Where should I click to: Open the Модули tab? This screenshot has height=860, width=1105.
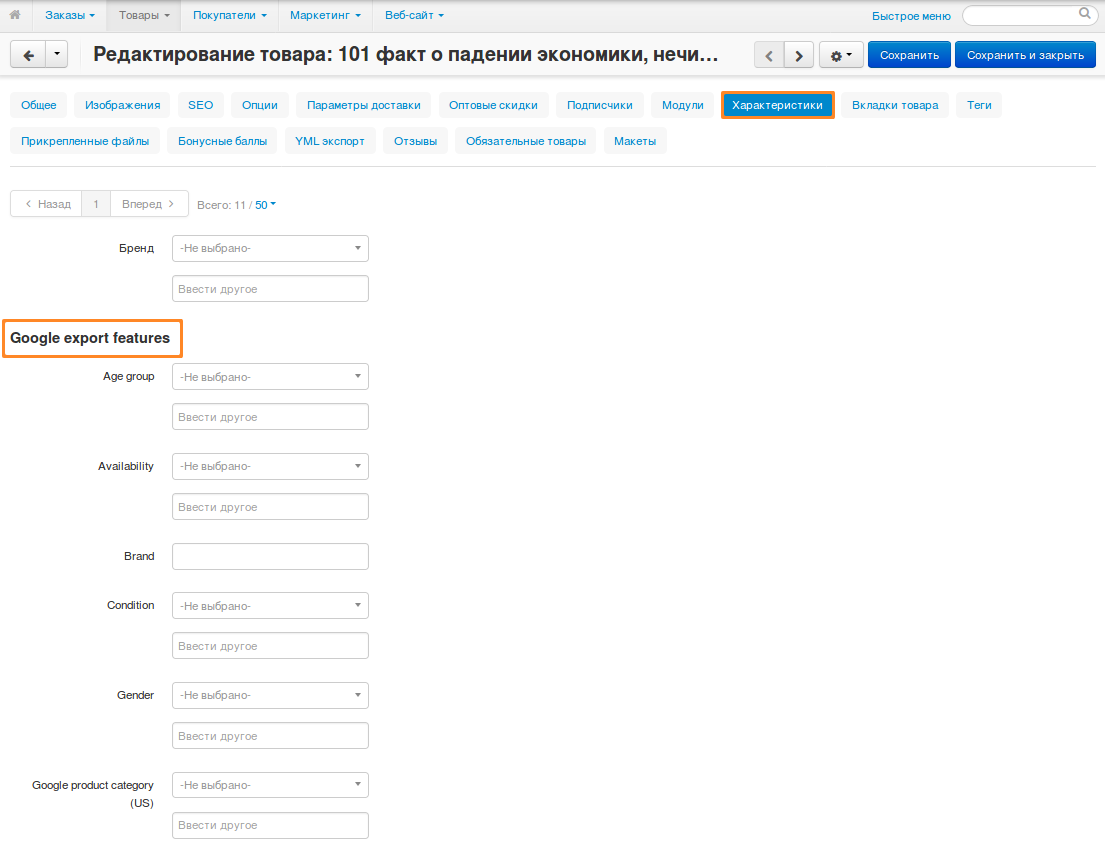(x=682, y=105)
